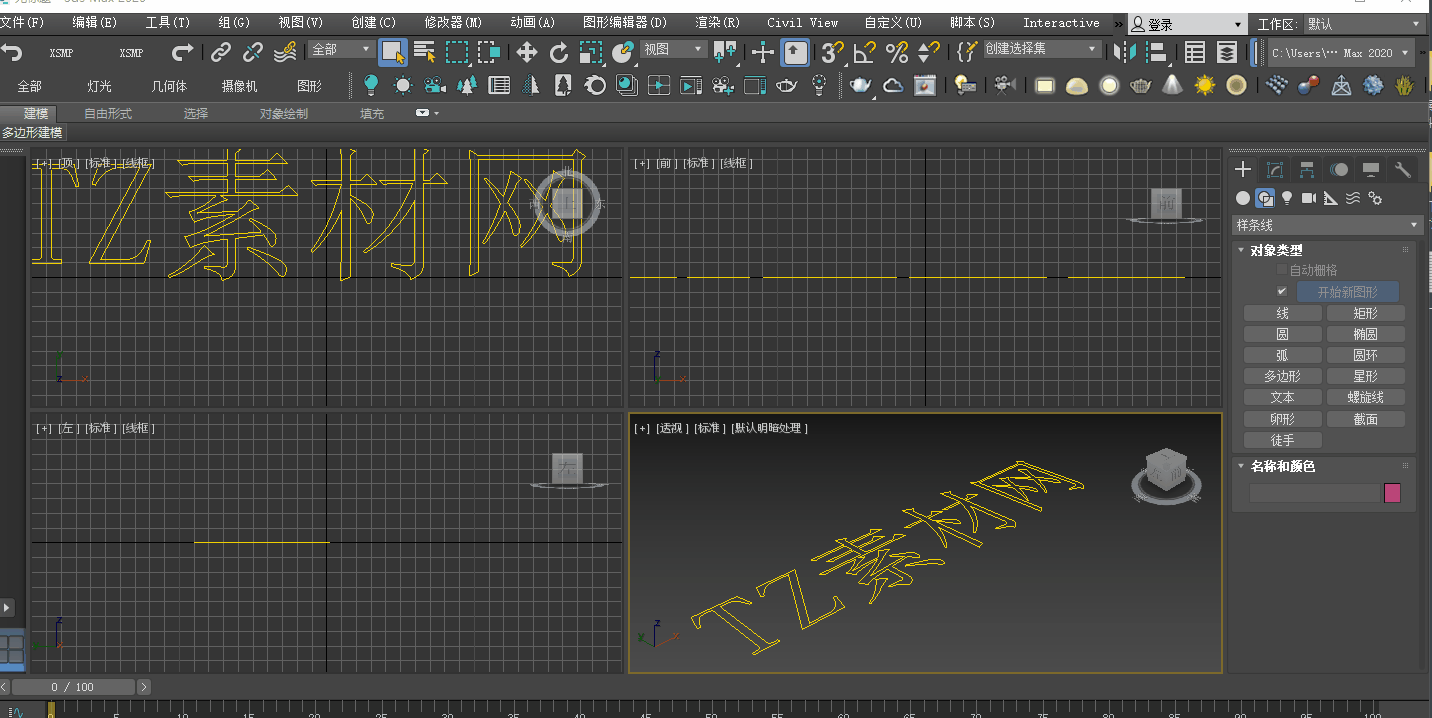Activate the Select and Move tool
This screenshot has width=1432, height=718.
tap(527, 52)
